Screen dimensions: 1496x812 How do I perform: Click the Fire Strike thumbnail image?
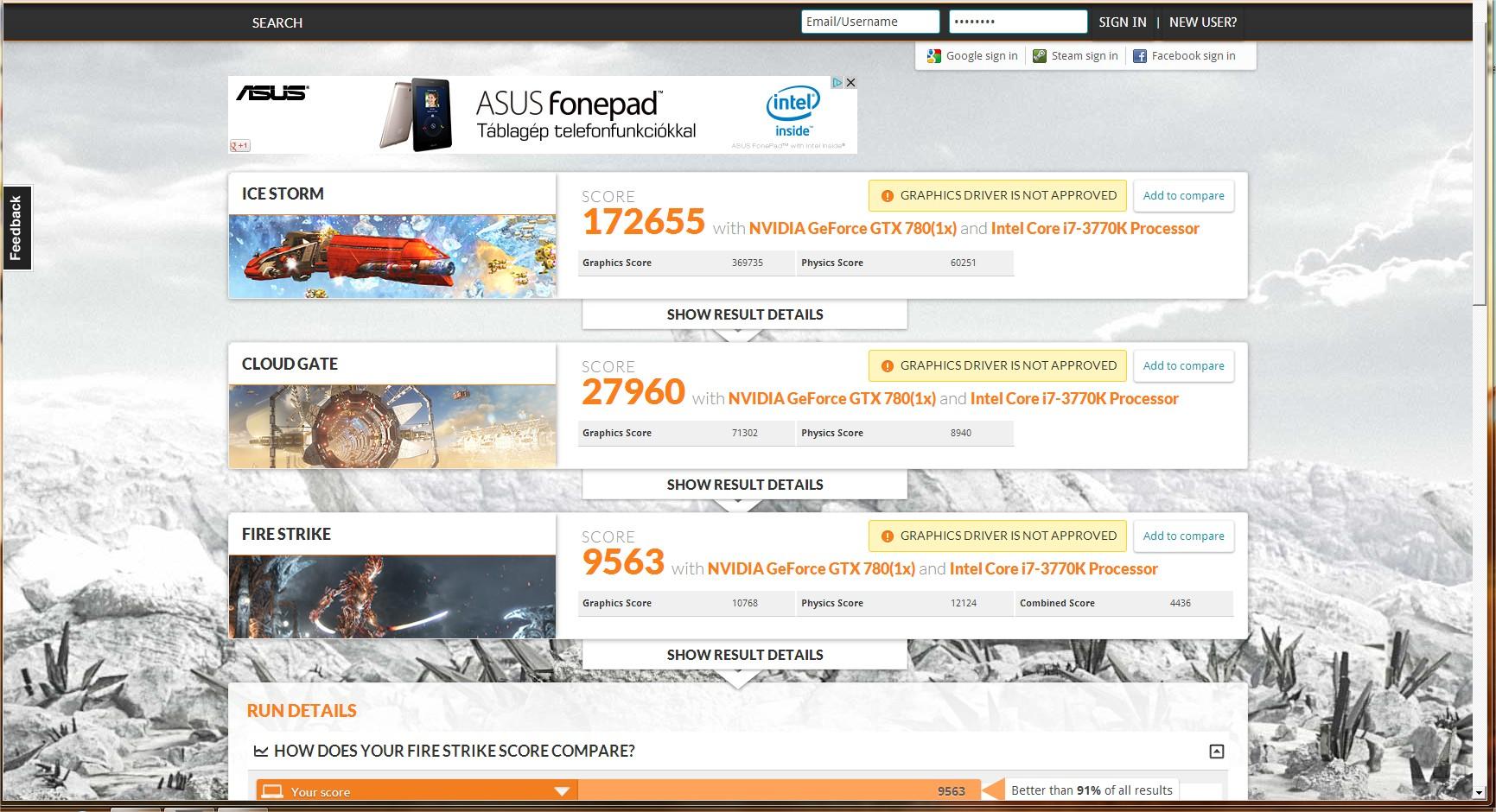(392, 597)
